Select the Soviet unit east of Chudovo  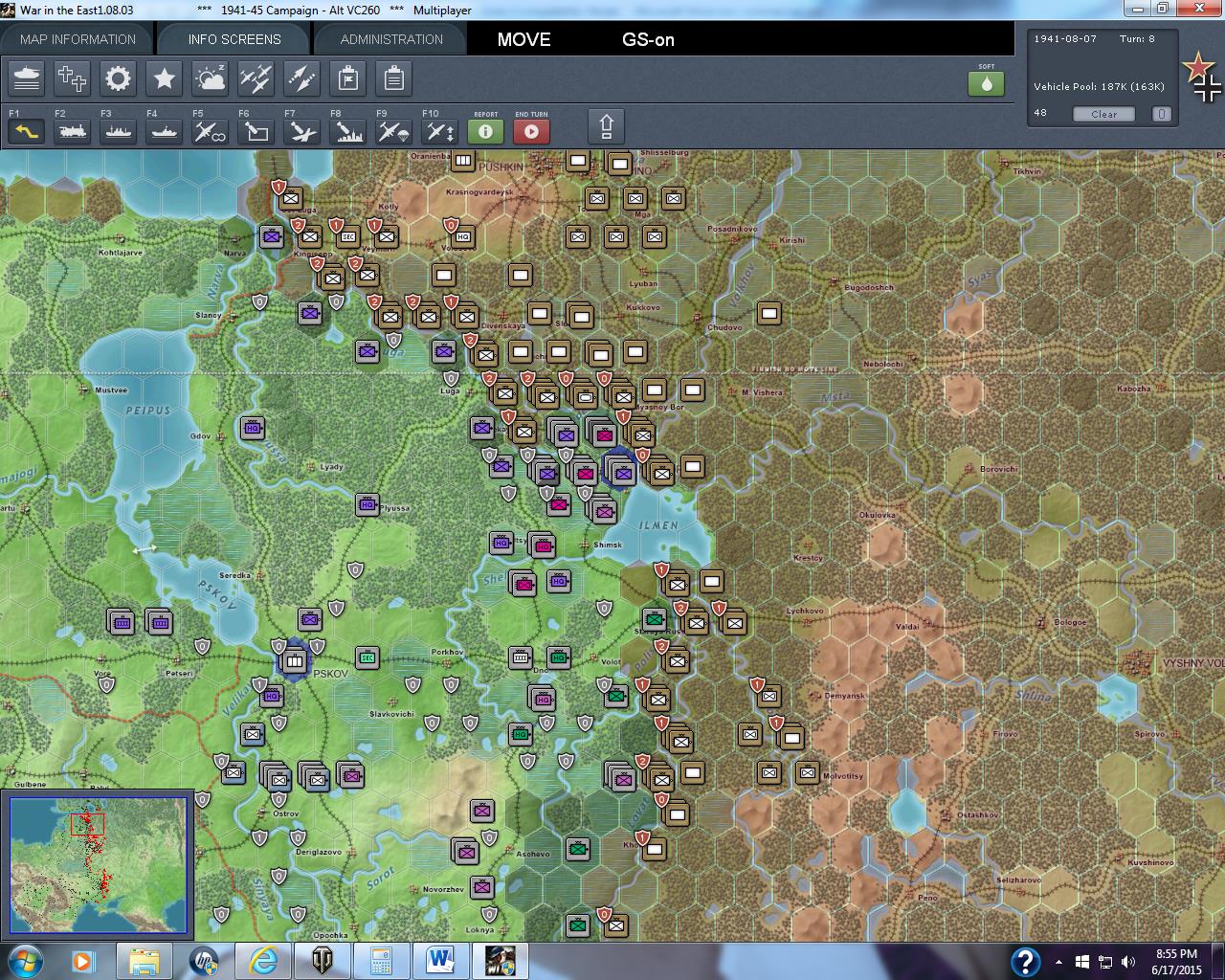coord(769,313)
